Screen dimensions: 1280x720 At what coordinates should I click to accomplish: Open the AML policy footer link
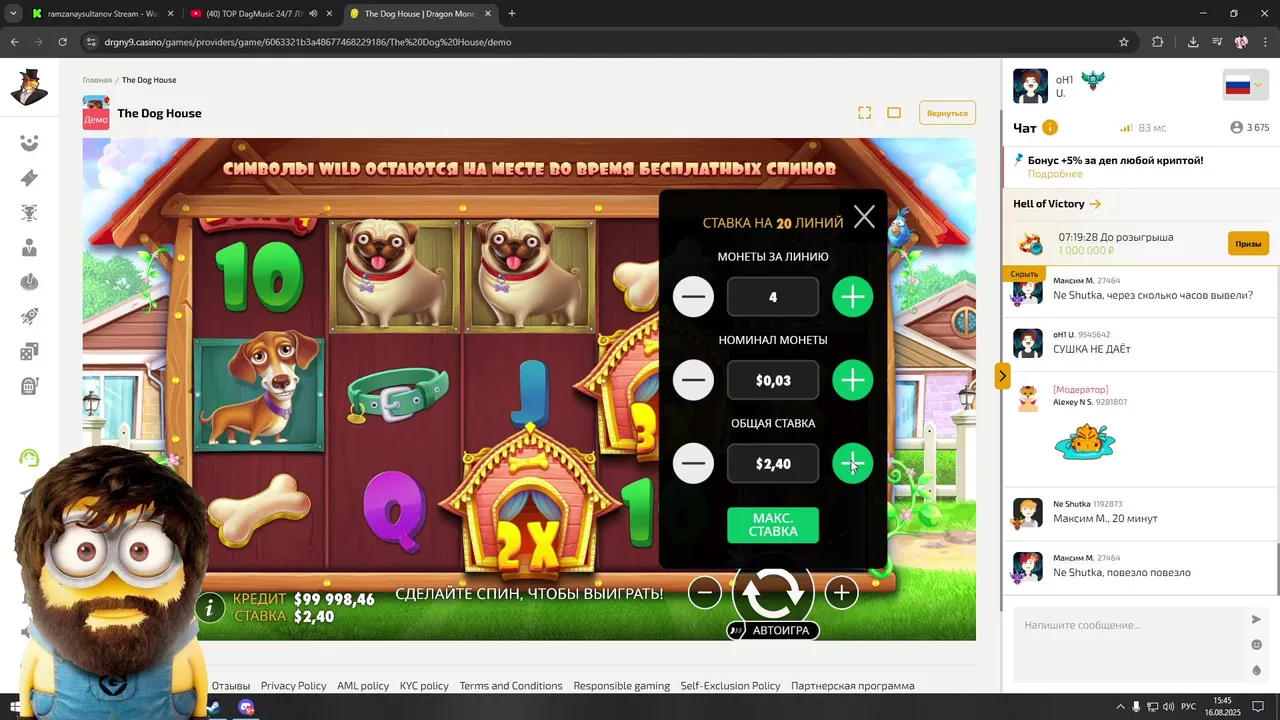tap(363, 686)
